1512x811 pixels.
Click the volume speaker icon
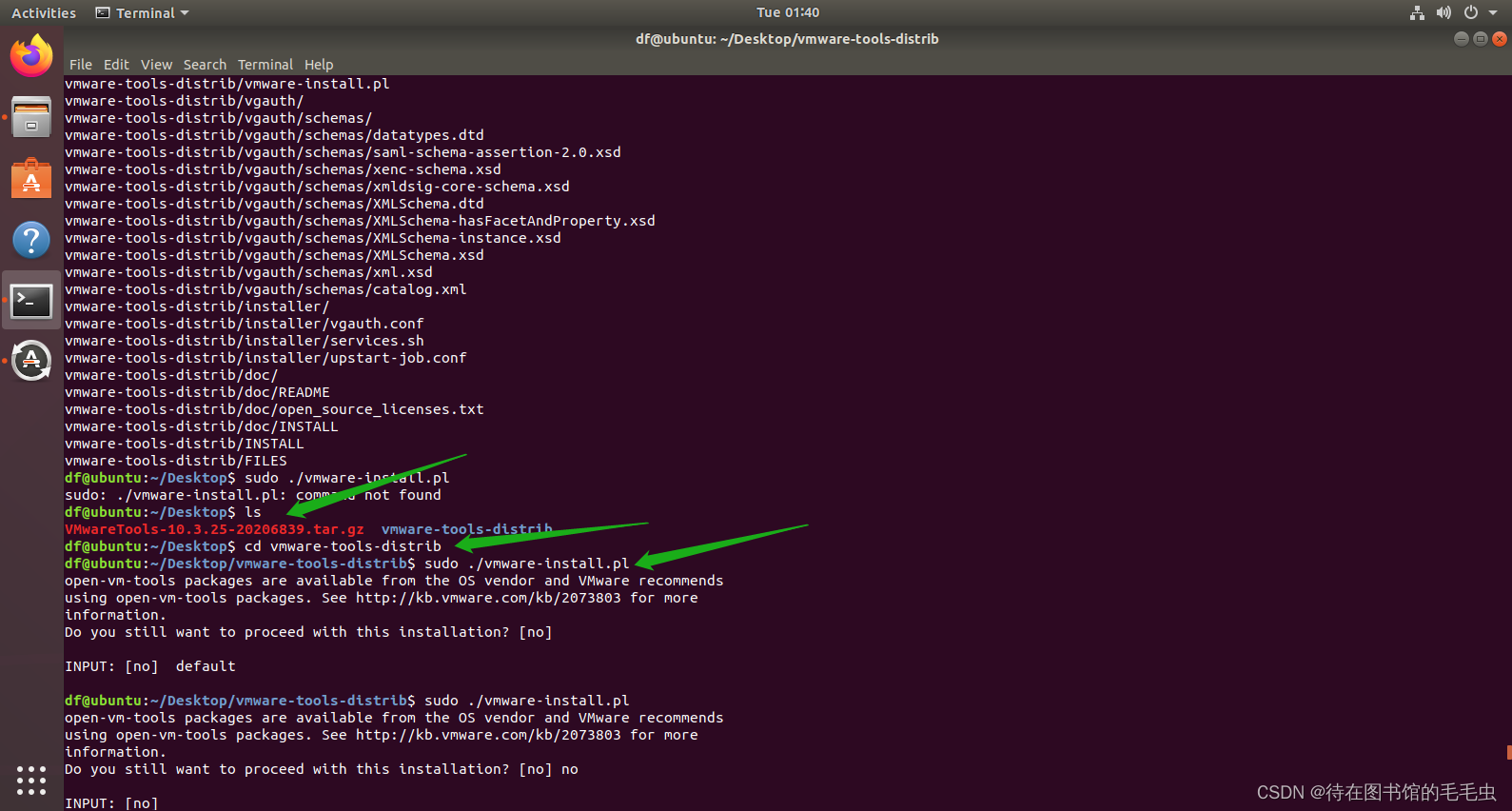pos(1443,12)
